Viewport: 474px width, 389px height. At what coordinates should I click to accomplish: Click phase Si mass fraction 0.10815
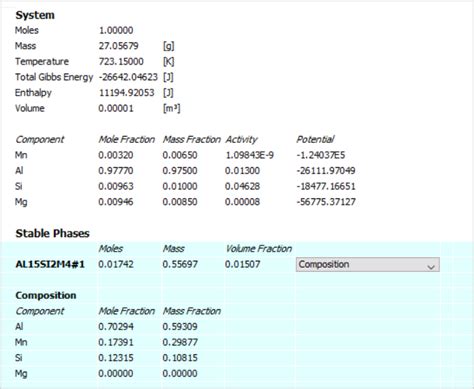(x=180, y=358)
